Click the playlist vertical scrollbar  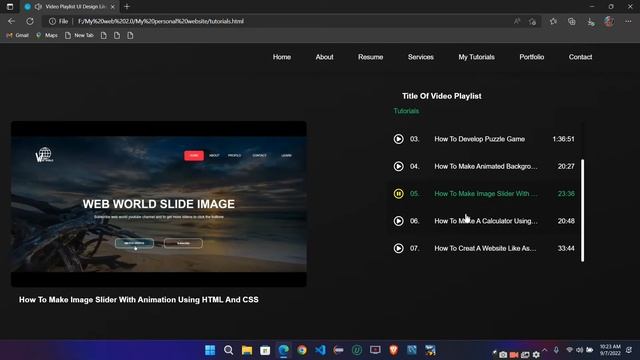coord(582,210)
